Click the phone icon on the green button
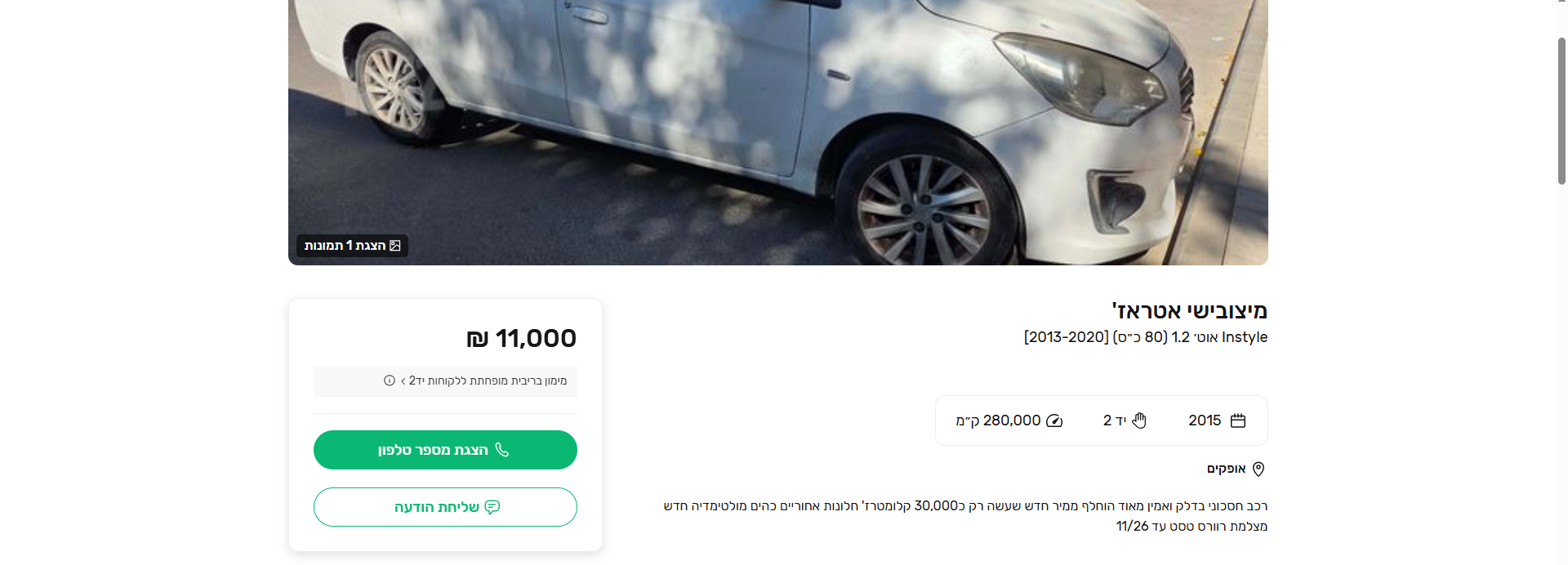1568x565 pixels. pos(502,450)
